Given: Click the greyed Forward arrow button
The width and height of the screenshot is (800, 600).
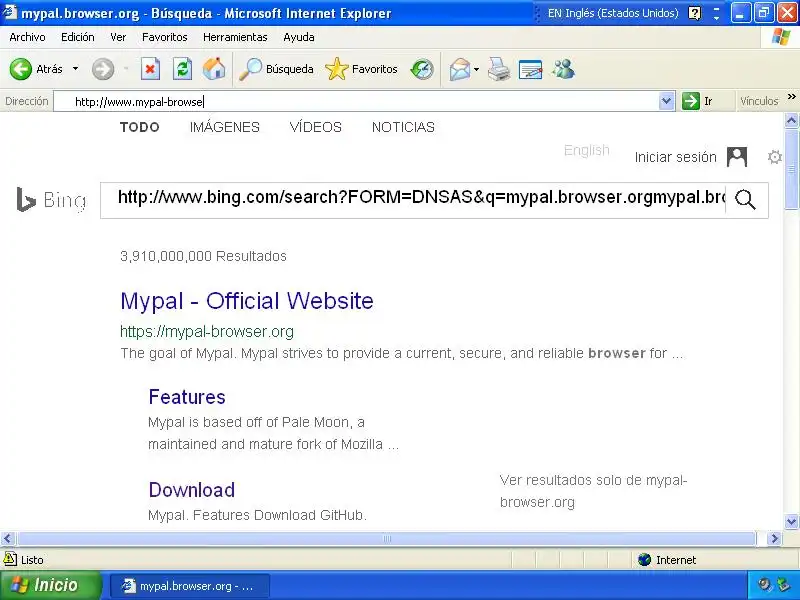Looking at the screenshot, I should pyautogui.click(x=103, y=69).
